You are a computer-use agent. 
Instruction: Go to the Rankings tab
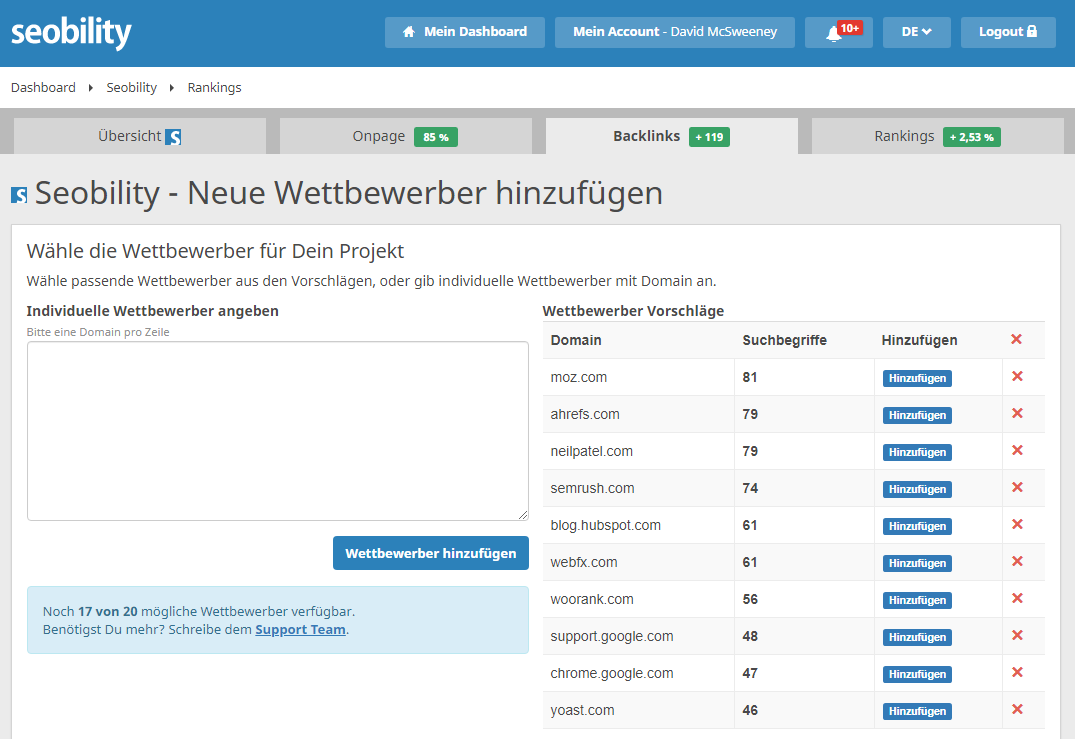[938, 136]
